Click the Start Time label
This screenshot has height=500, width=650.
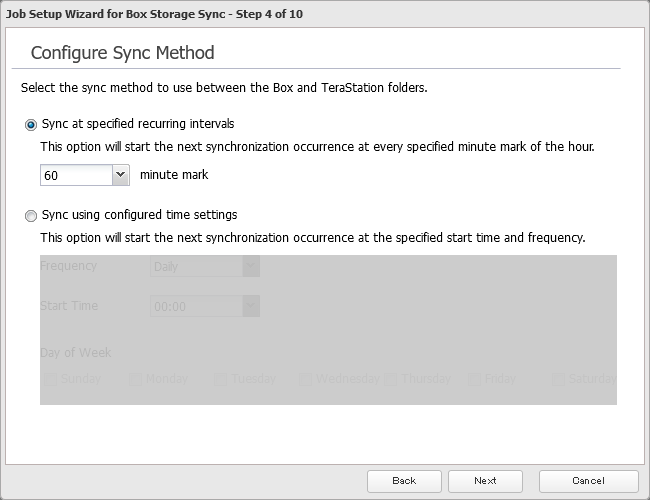tap(69, 306)
